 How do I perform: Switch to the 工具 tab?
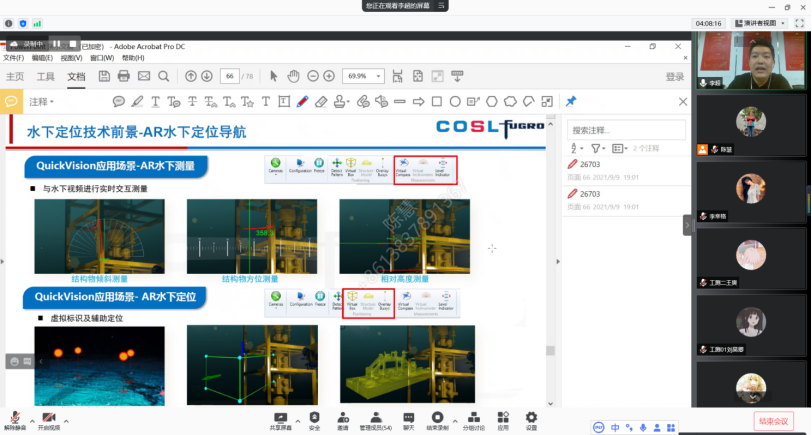point(46,76)
